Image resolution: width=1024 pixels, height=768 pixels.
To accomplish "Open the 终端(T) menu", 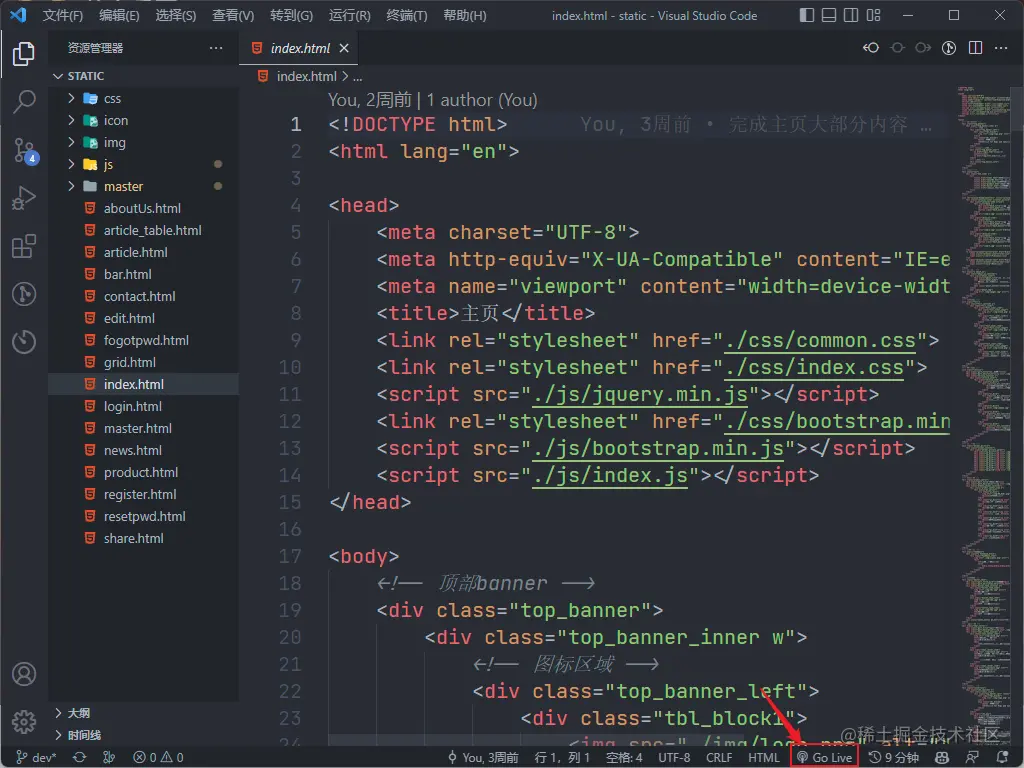I will [406, 15].
